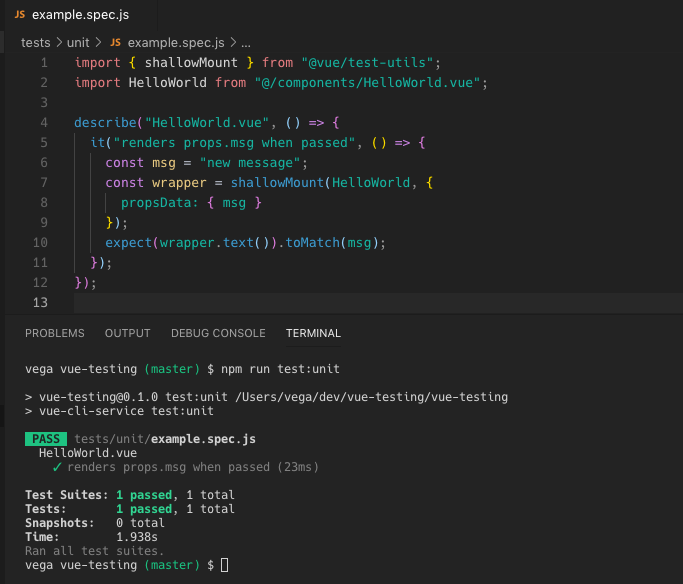Click the JS icon in the breadcrumb path

coord(115,43)
